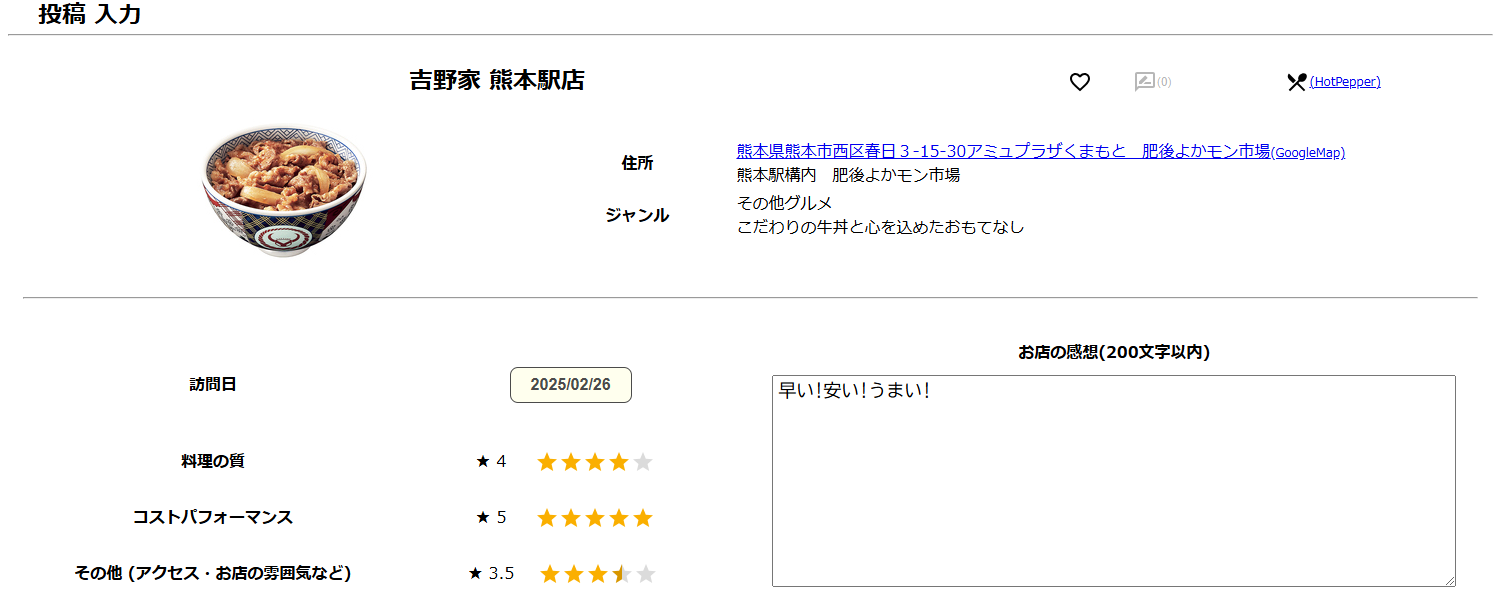Set その他 rating to first star
The width and height of the screenshot is (1498, 607).
pyautogui.click(x=550, y=574)
